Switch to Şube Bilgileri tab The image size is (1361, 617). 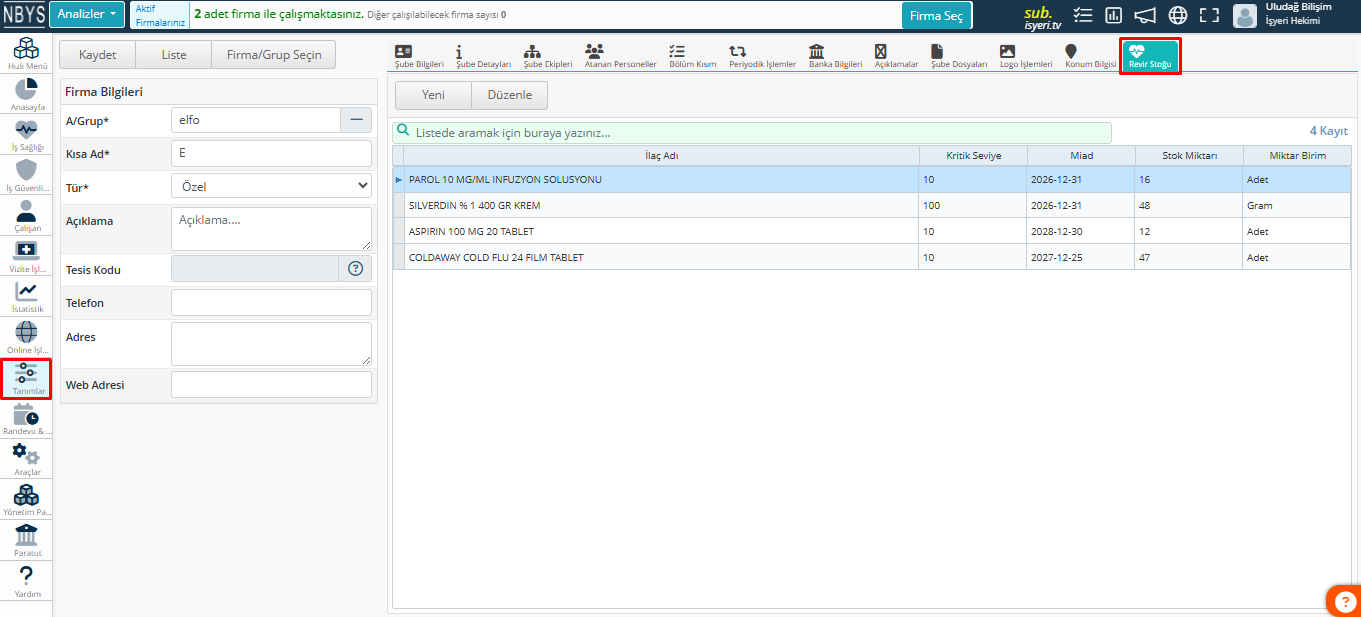(419, 56)
